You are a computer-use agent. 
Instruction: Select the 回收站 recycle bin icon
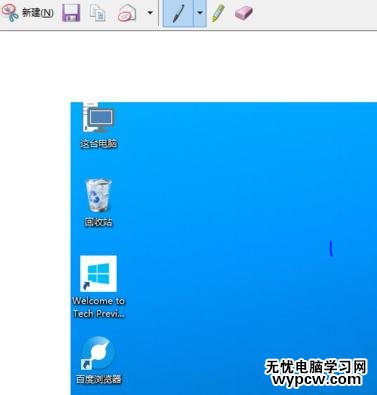99,195
